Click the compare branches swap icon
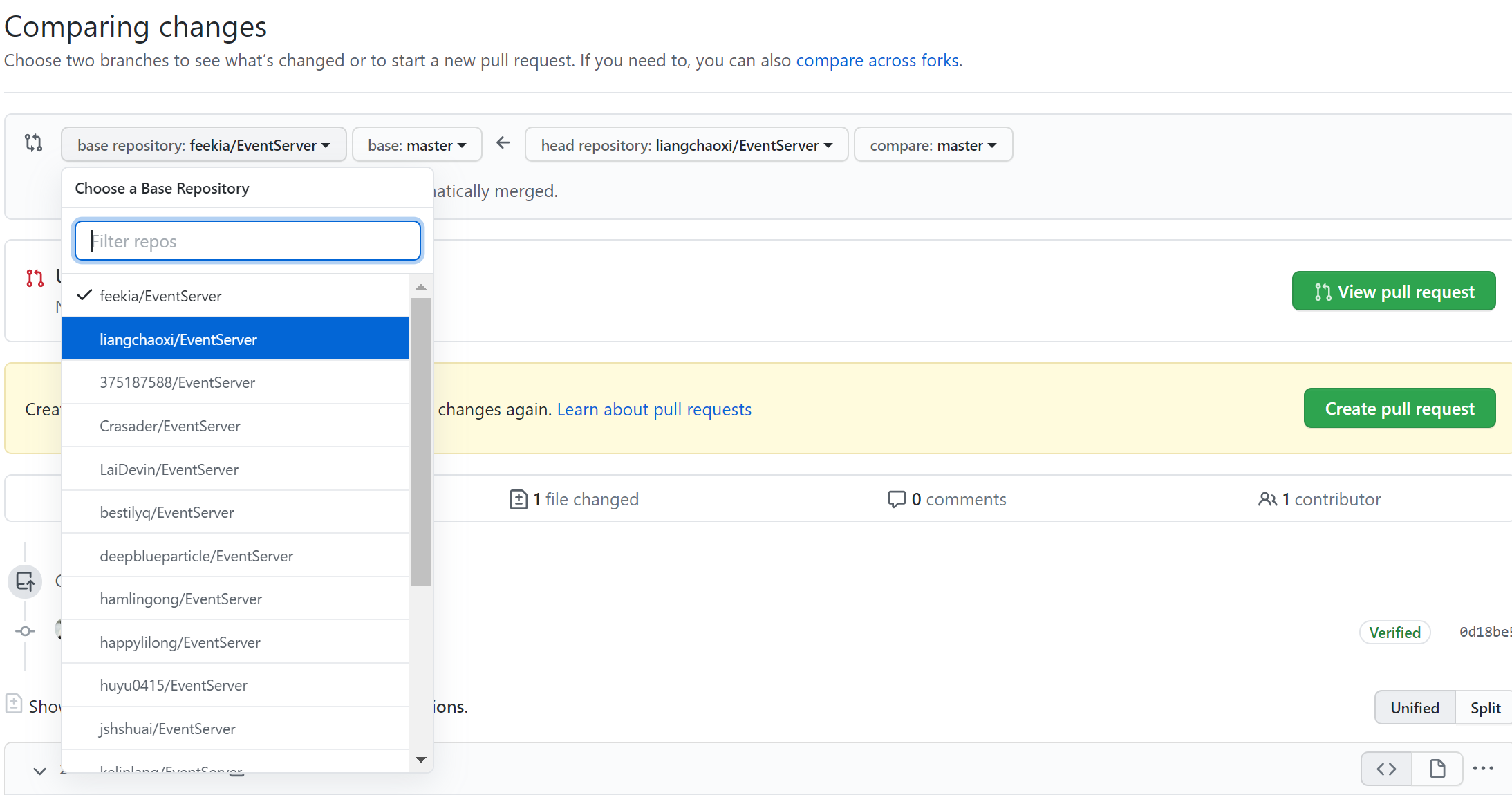The width and height of the screenshot is (1512, 795). [x=33, y=143]
